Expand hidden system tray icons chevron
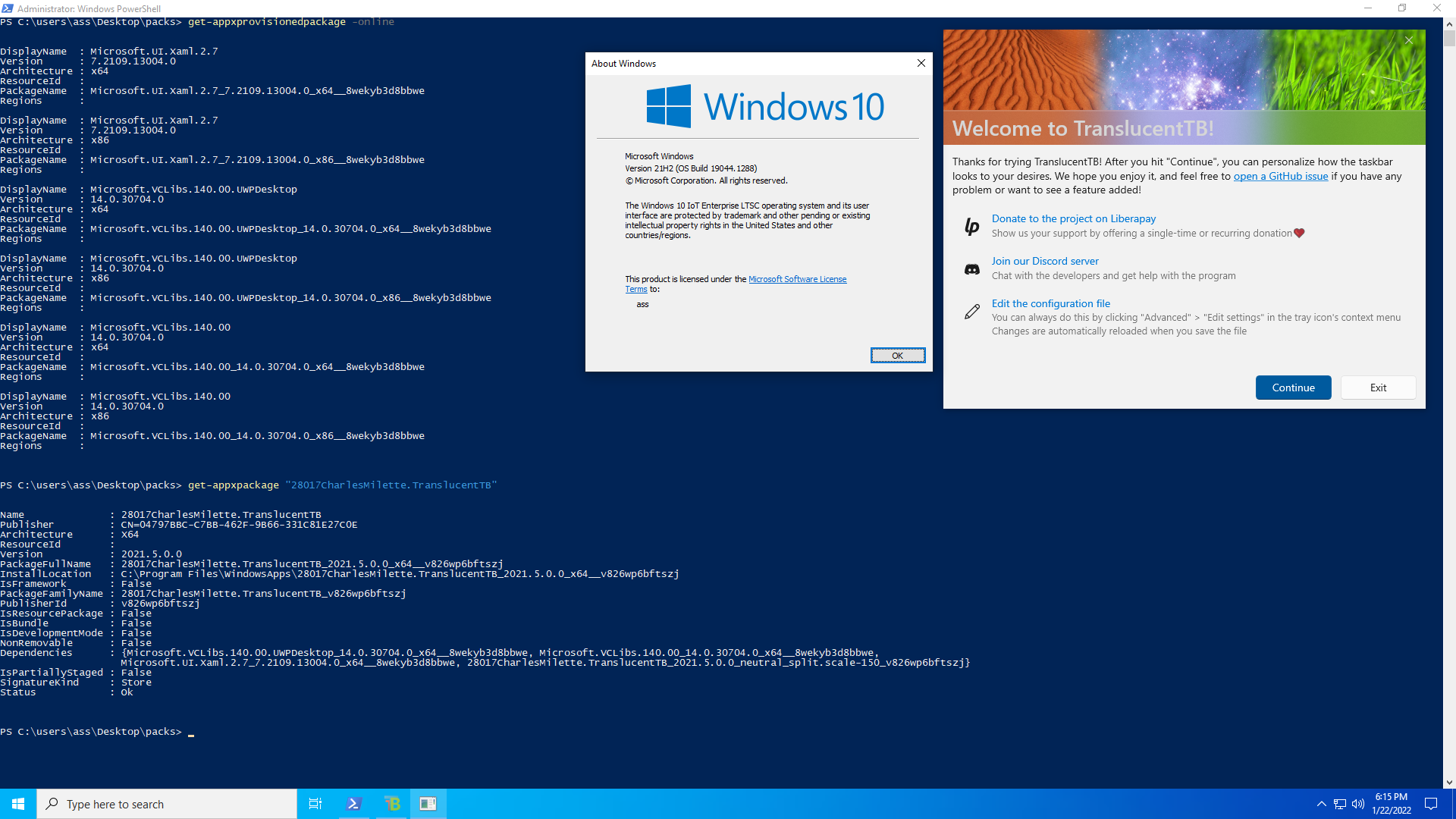This screenshot has height=819, width=1456. click(x=1320, y=803)
